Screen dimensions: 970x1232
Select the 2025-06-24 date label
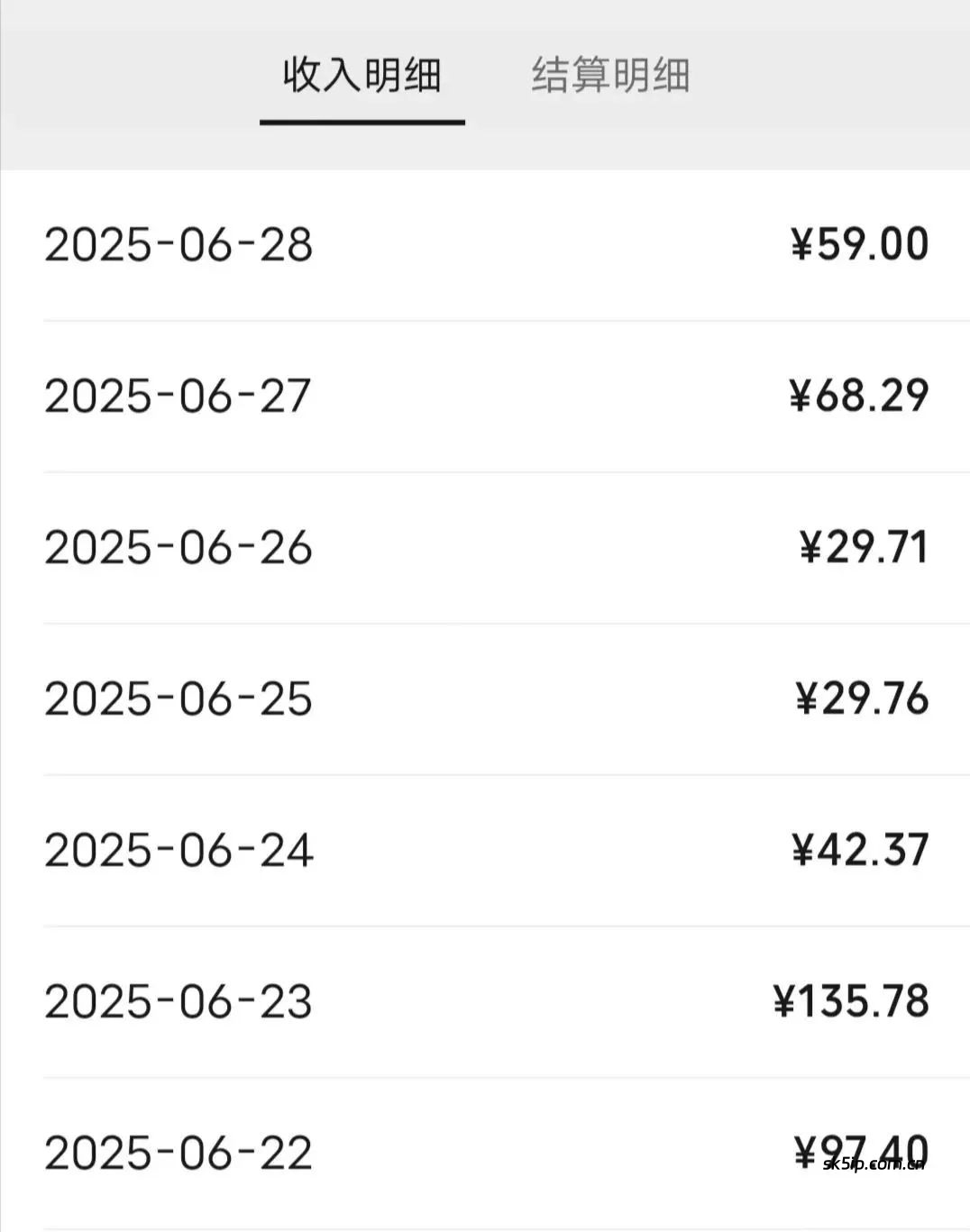click(178, 851)
